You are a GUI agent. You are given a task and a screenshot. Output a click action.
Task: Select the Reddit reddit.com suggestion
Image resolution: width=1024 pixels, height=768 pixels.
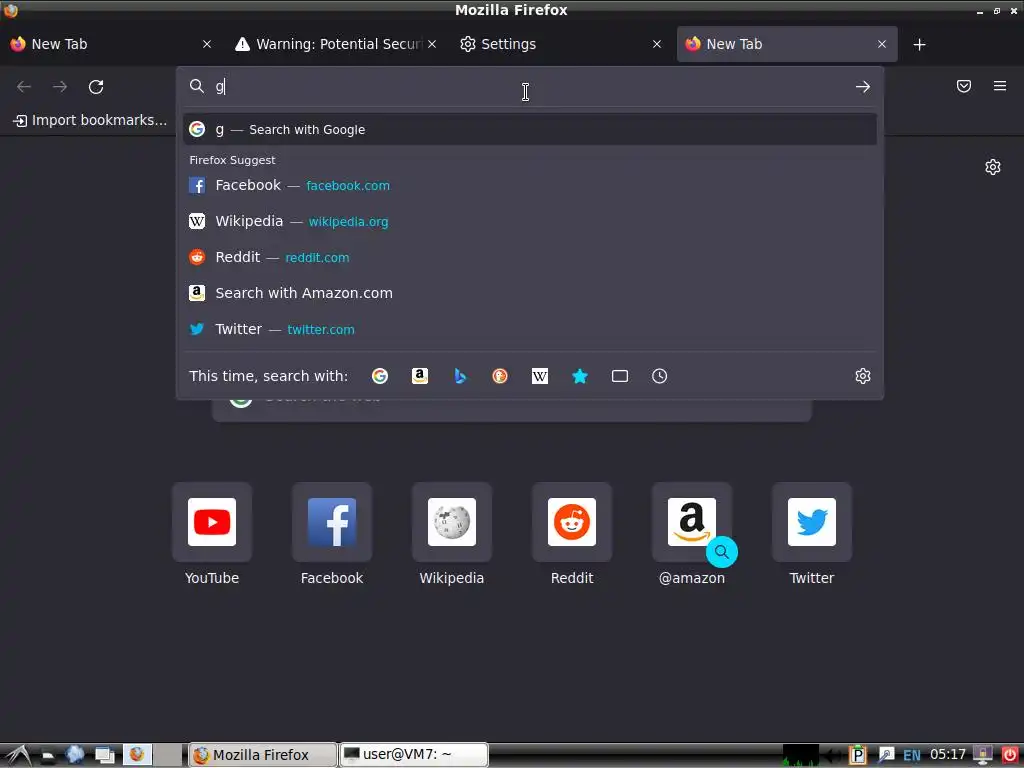pyautogui.click(x=530, y=257)
